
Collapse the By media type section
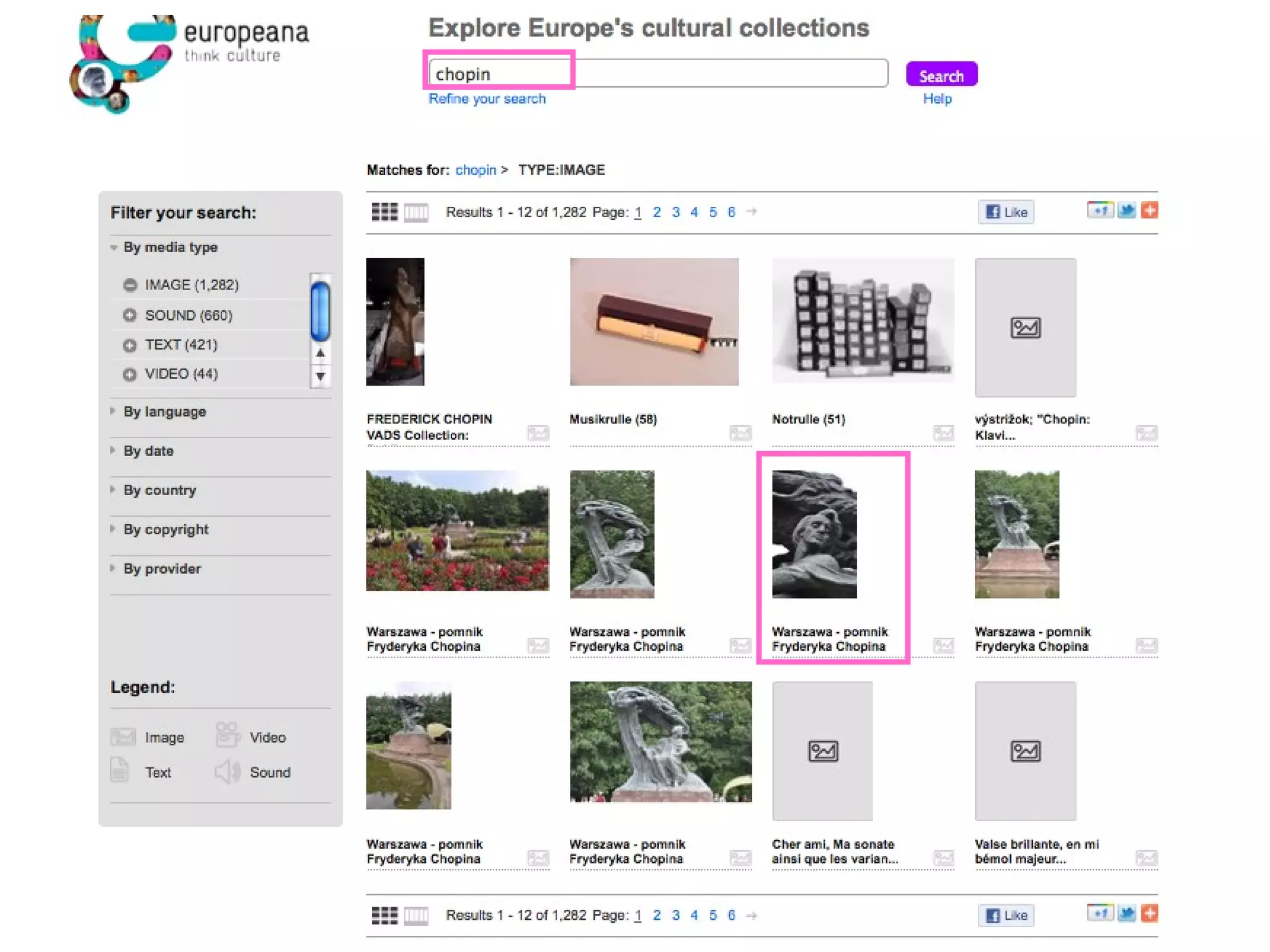[170, 247]
